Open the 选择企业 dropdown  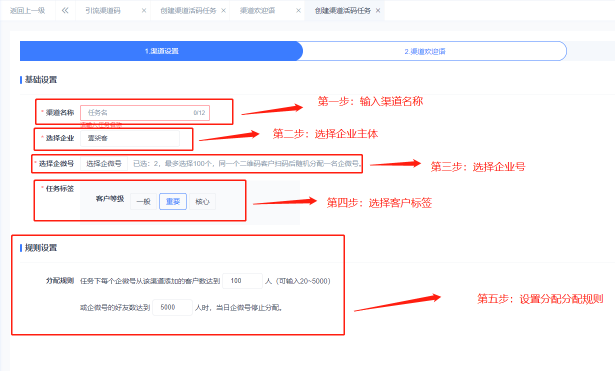pyautogui.click(x=130, y=138)
